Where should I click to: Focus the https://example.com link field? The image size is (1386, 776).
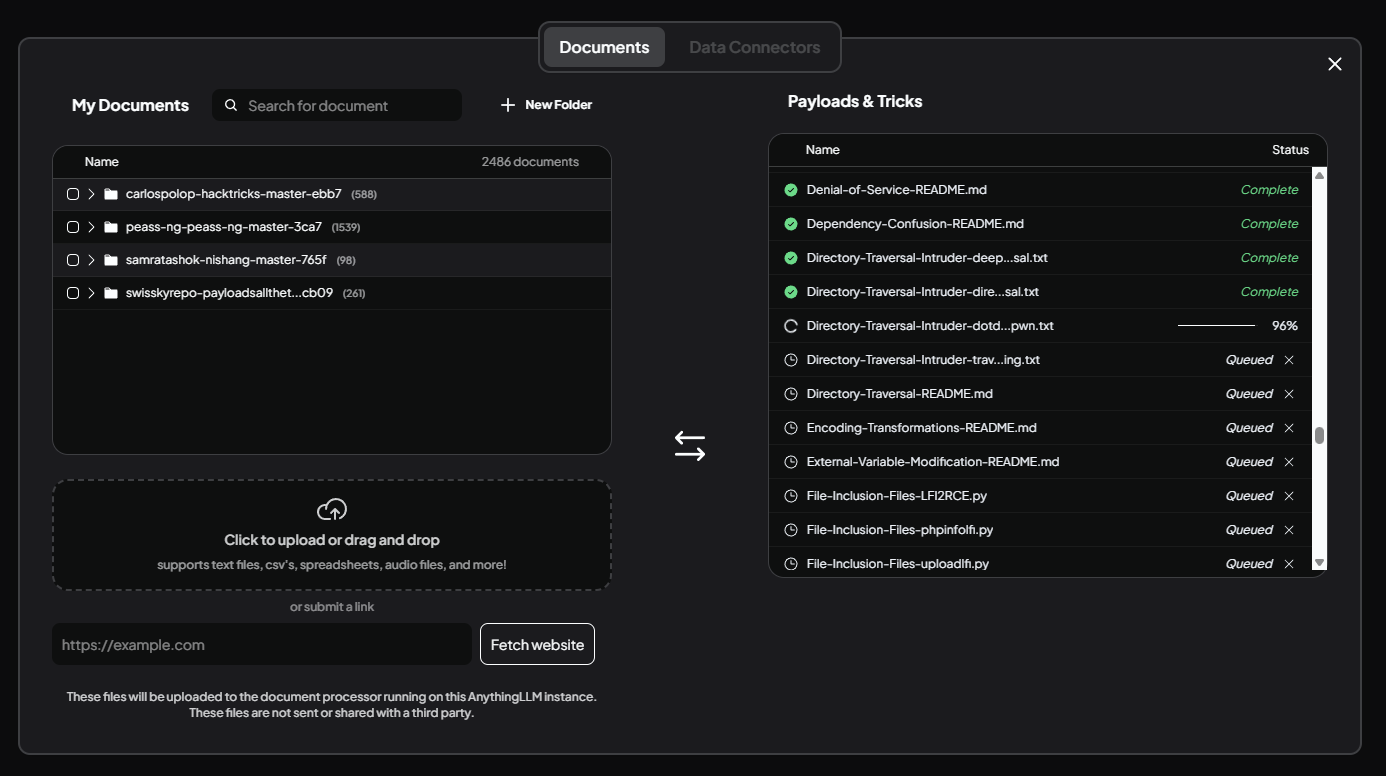[262, 644]
